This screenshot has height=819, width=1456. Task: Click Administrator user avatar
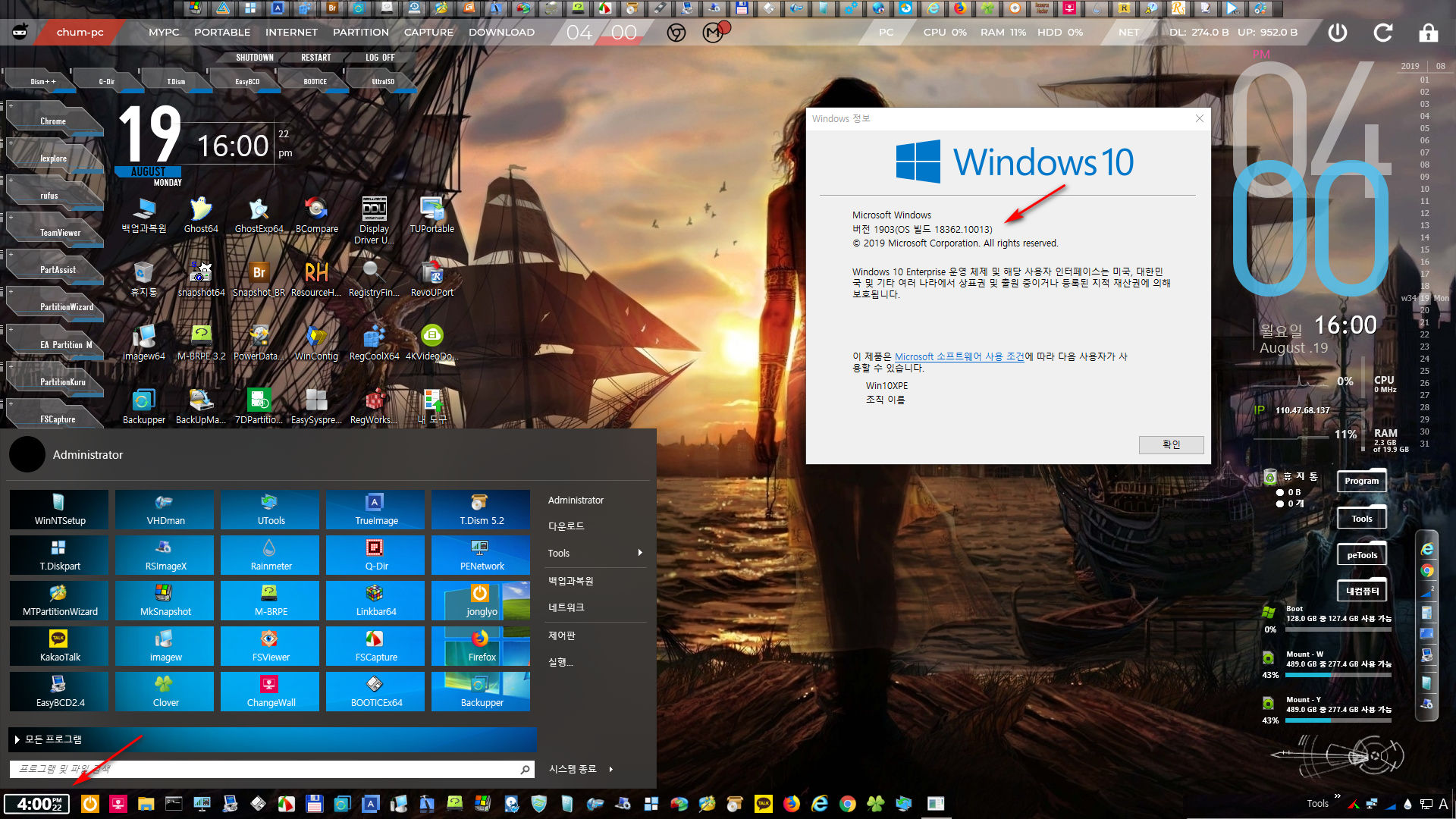point(27,454)
